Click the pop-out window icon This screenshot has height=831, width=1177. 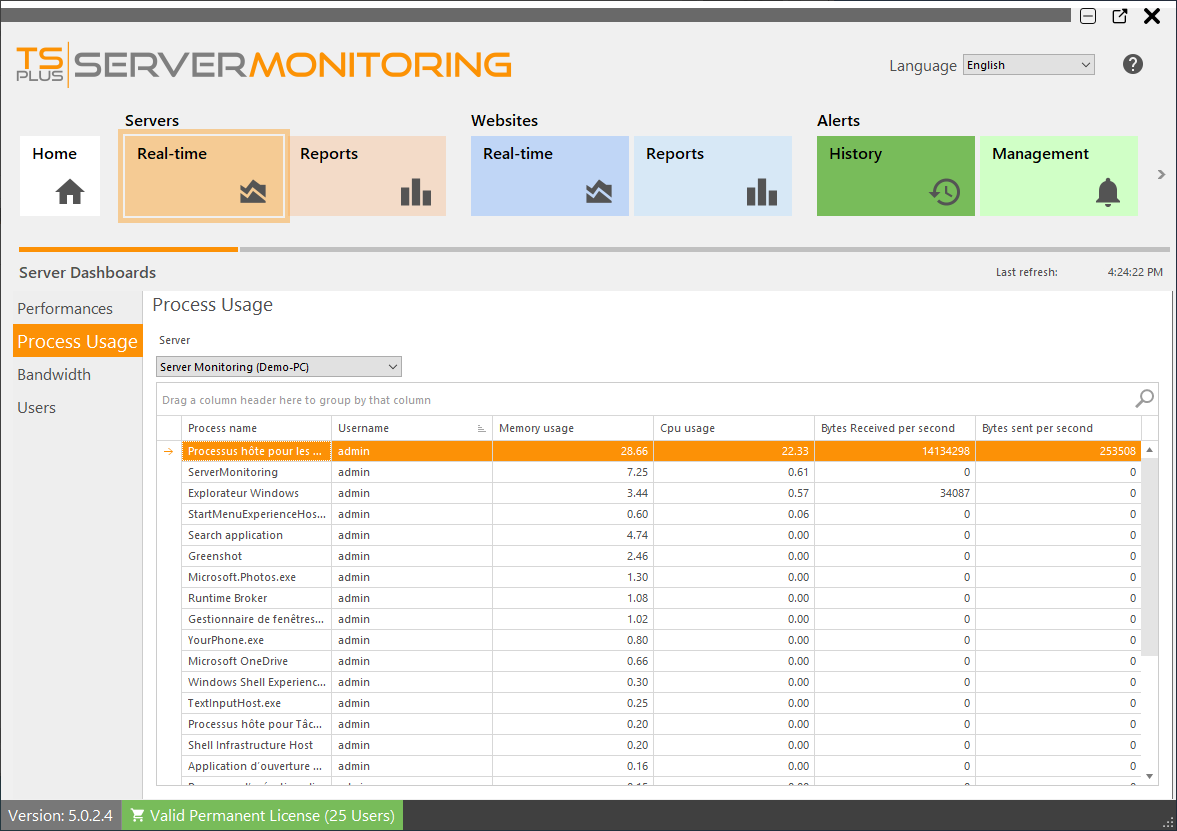point(1119,16)
